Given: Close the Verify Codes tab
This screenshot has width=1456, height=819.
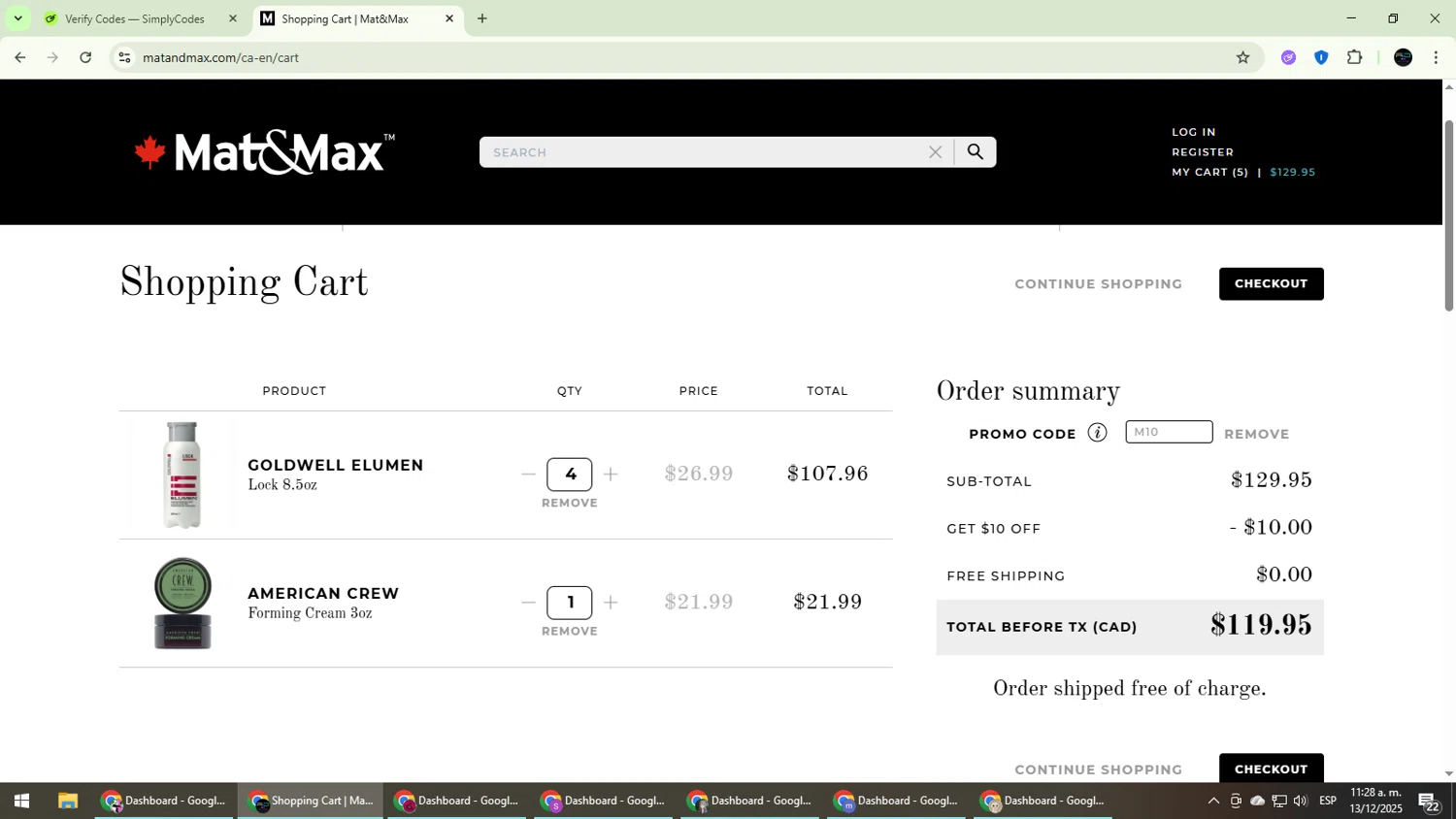Looking at the screenshot, I should pyautogui.click(x=232, y=18).
